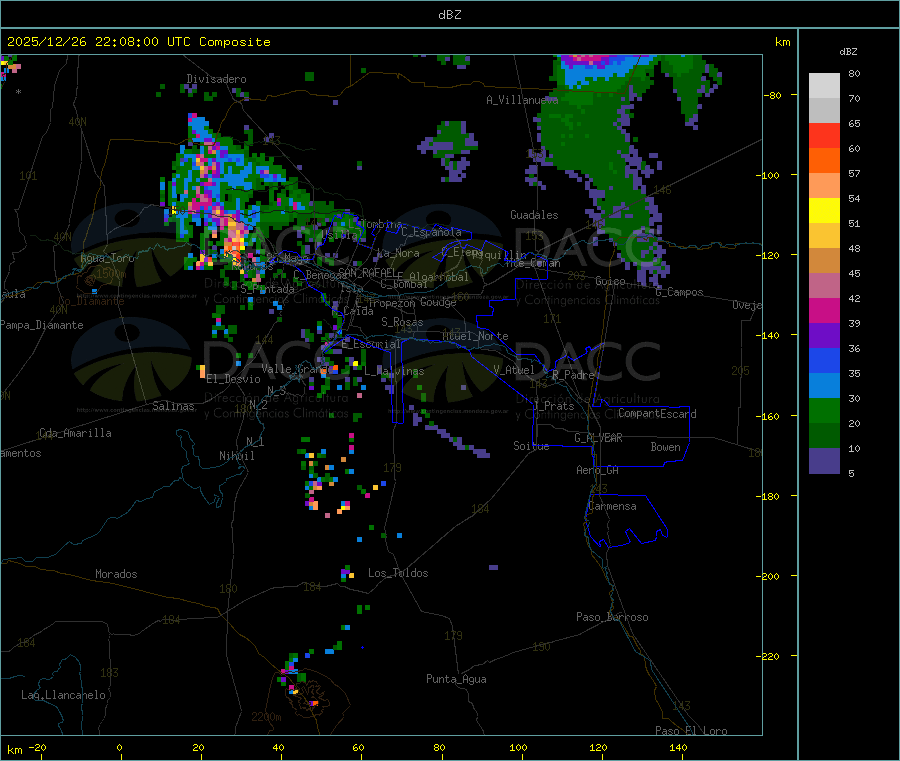900x761 pixels.
Task: Click the '-80' km tick on vertical axis
Action: pyautogui.click(x=773, y=95)
